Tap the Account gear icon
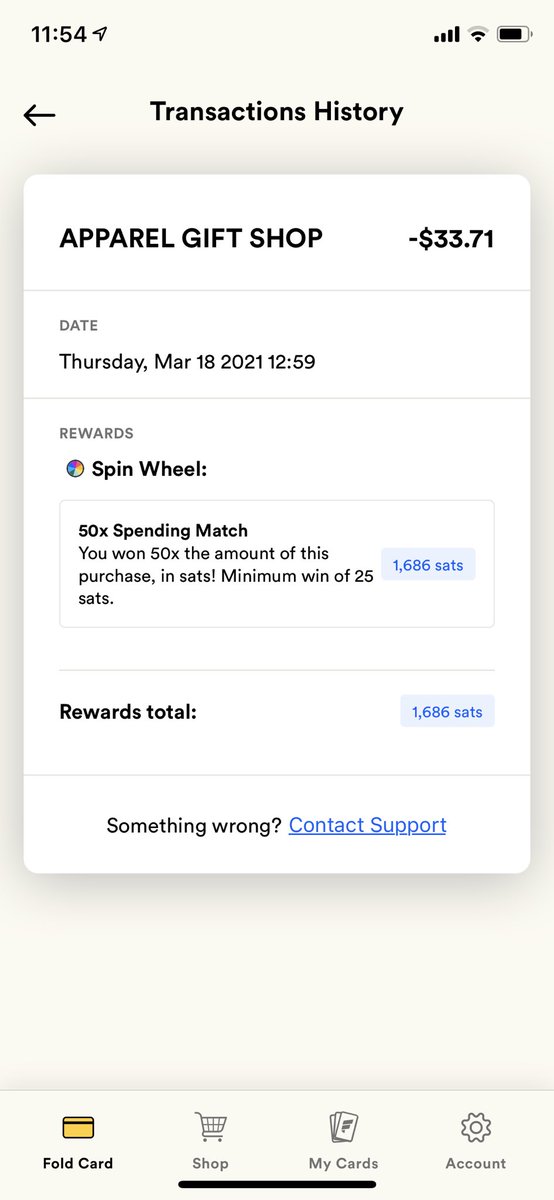This screenshot has width=554, height=1200. click(x=476, y=1128)
